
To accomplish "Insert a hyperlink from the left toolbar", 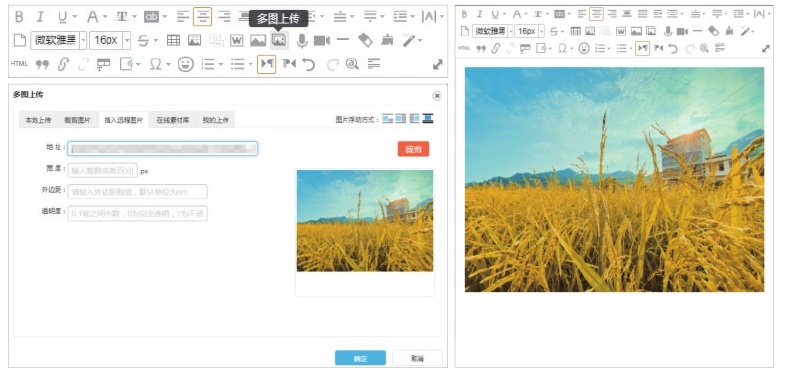I will click(x=63, y=64).
